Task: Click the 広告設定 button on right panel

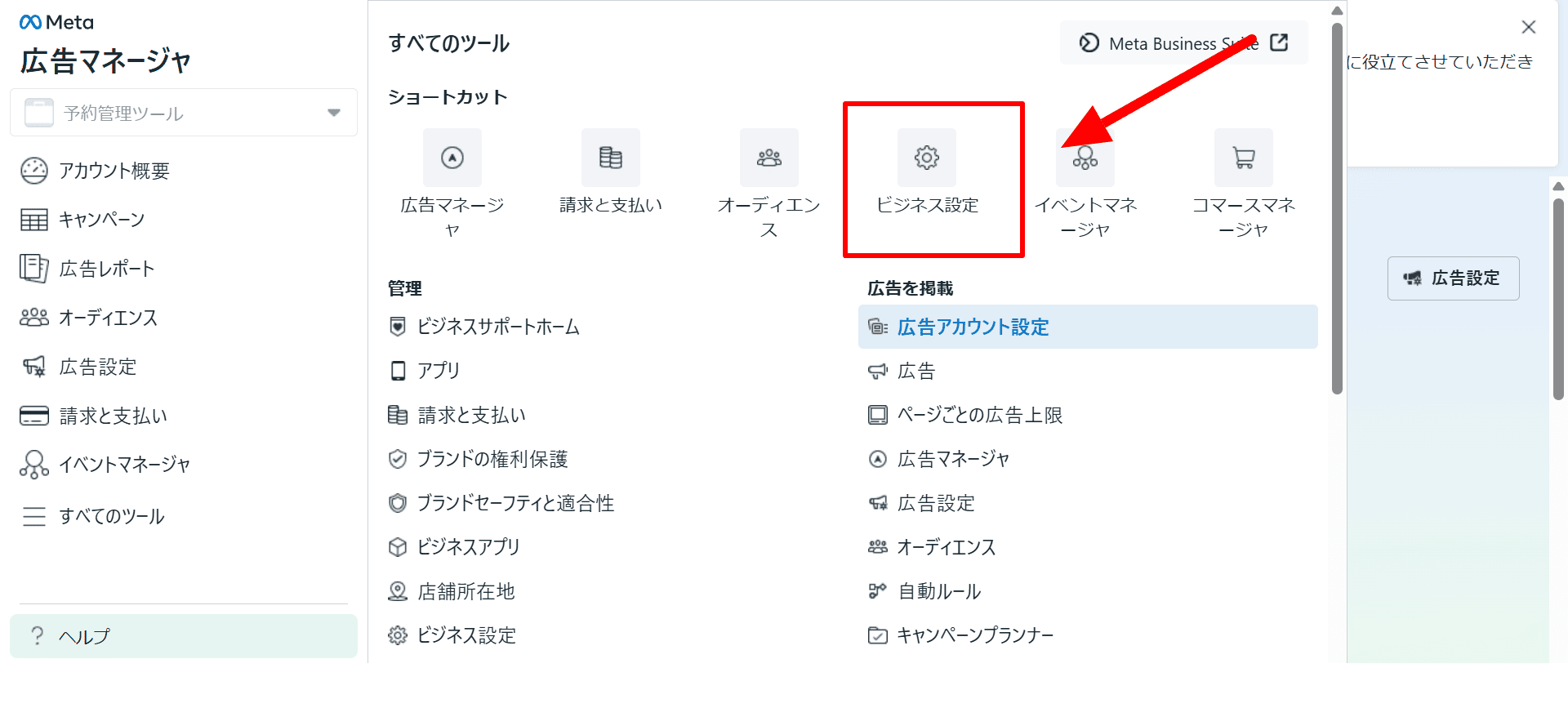Action: pos(1454,278)
